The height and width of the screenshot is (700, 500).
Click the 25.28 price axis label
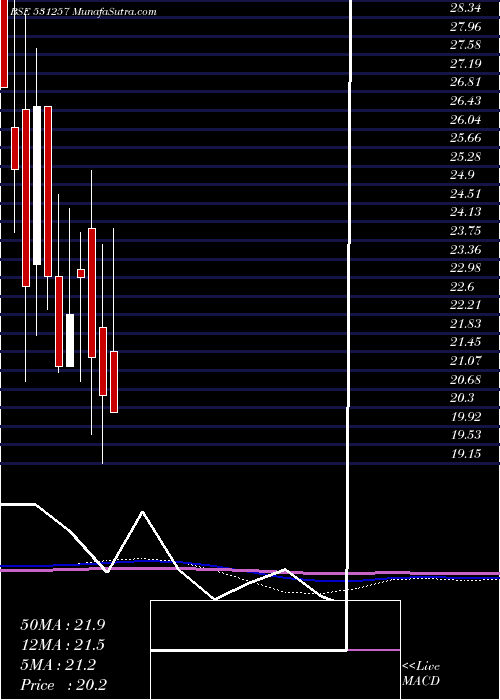[465, 157]
